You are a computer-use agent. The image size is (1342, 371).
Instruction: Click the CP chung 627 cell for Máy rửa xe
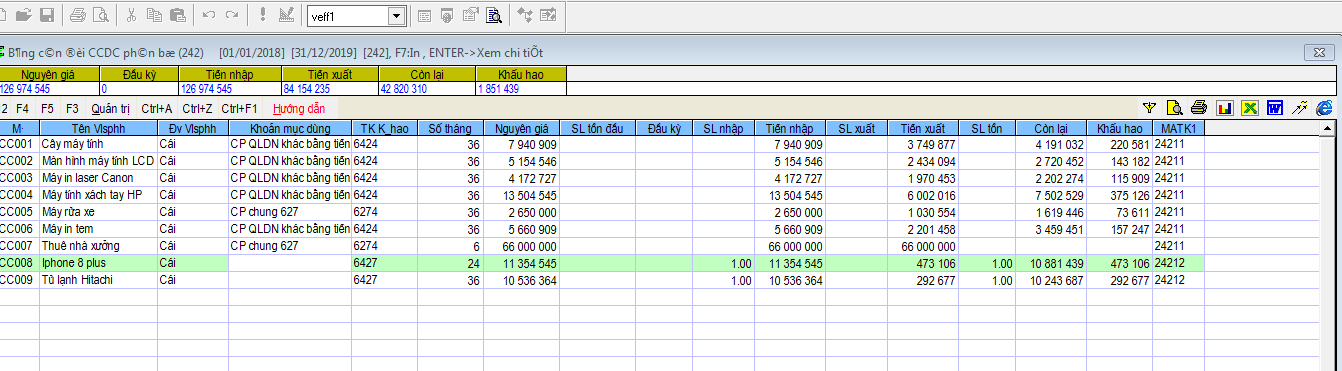pos(290,211)
